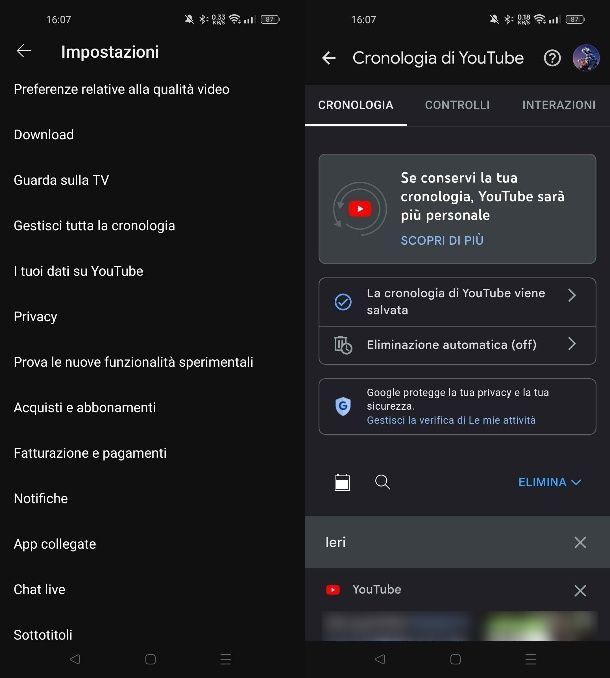Viewport: 610px width, 678px height.
Task: Open account profile avatar
Action: [586, 58]
